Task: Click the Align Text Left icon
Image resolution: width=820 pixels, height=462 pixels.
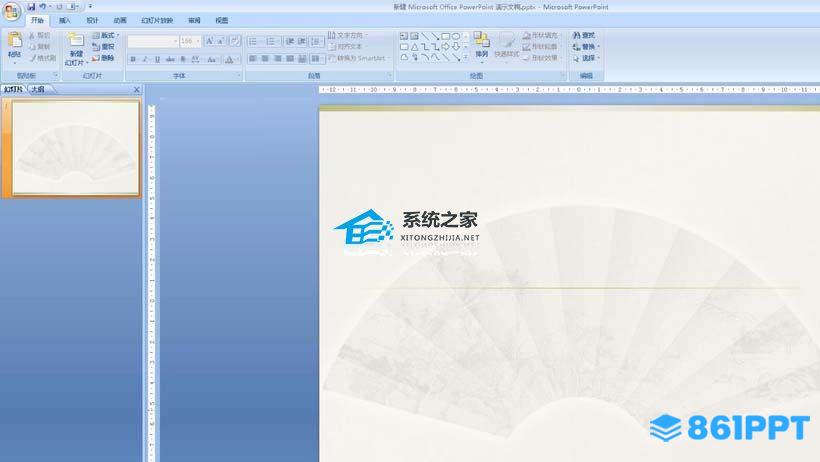Action: pyautogui.click(x=253, y=59)
